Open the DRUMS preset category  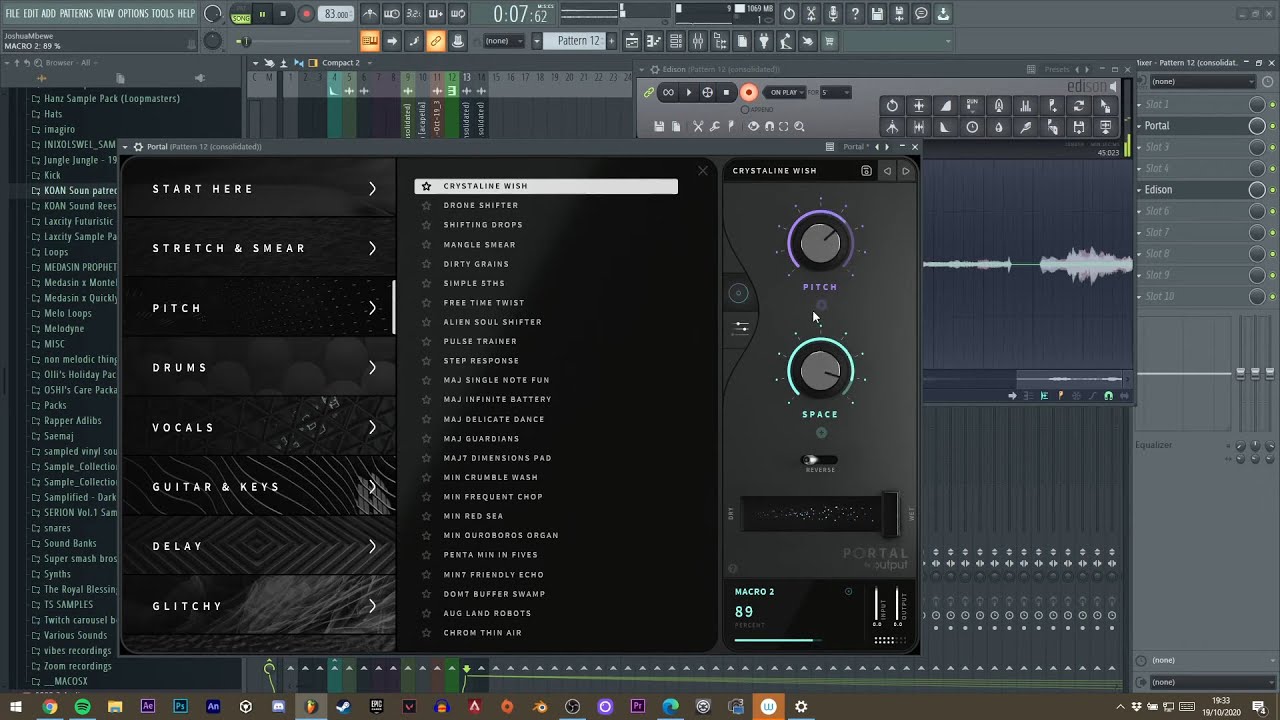pos(258,367)
